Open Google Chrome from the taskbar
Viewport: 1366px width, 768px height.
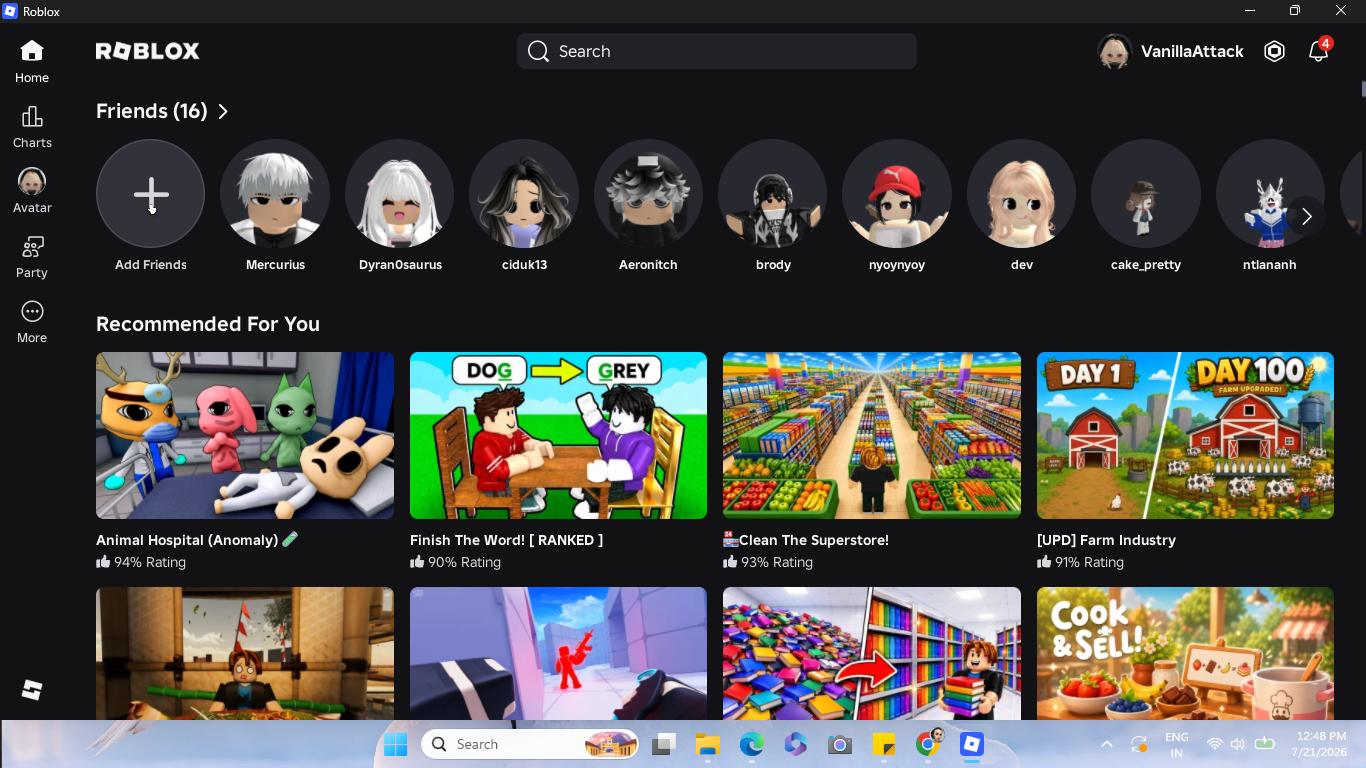[928, 744]
